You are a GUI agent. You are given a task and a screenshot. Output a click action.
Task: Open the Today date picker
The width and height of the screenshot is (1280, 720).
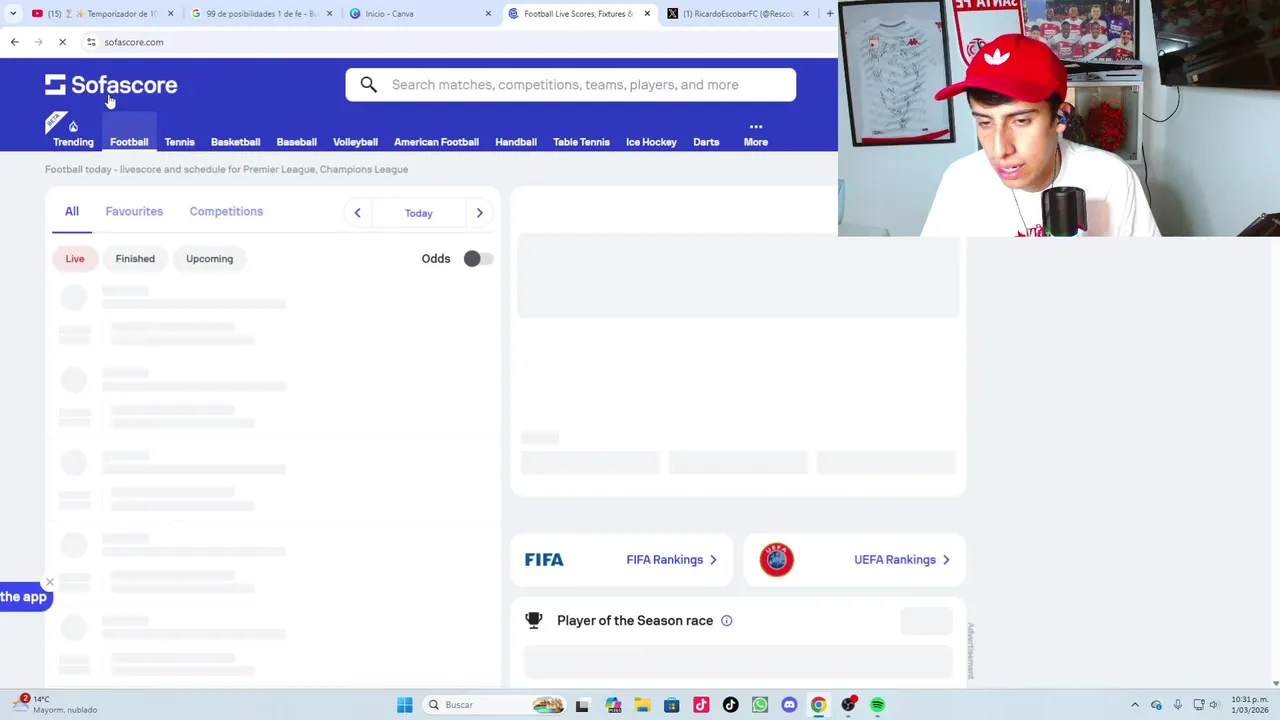point(419,213)
